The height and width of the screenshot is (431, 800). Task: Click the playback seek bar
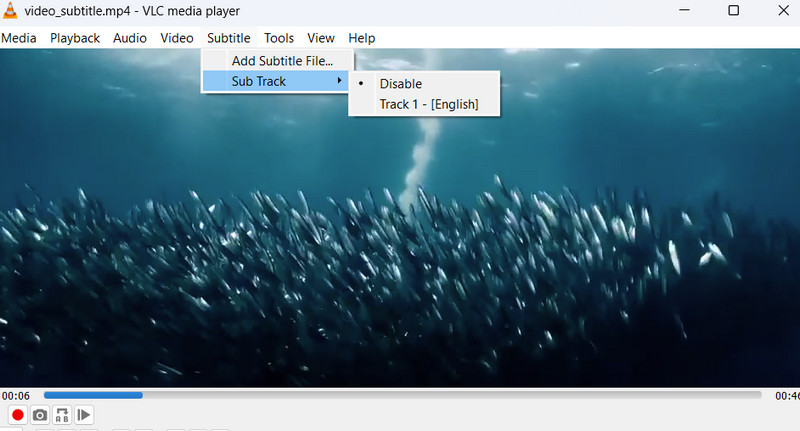point(403,395)
